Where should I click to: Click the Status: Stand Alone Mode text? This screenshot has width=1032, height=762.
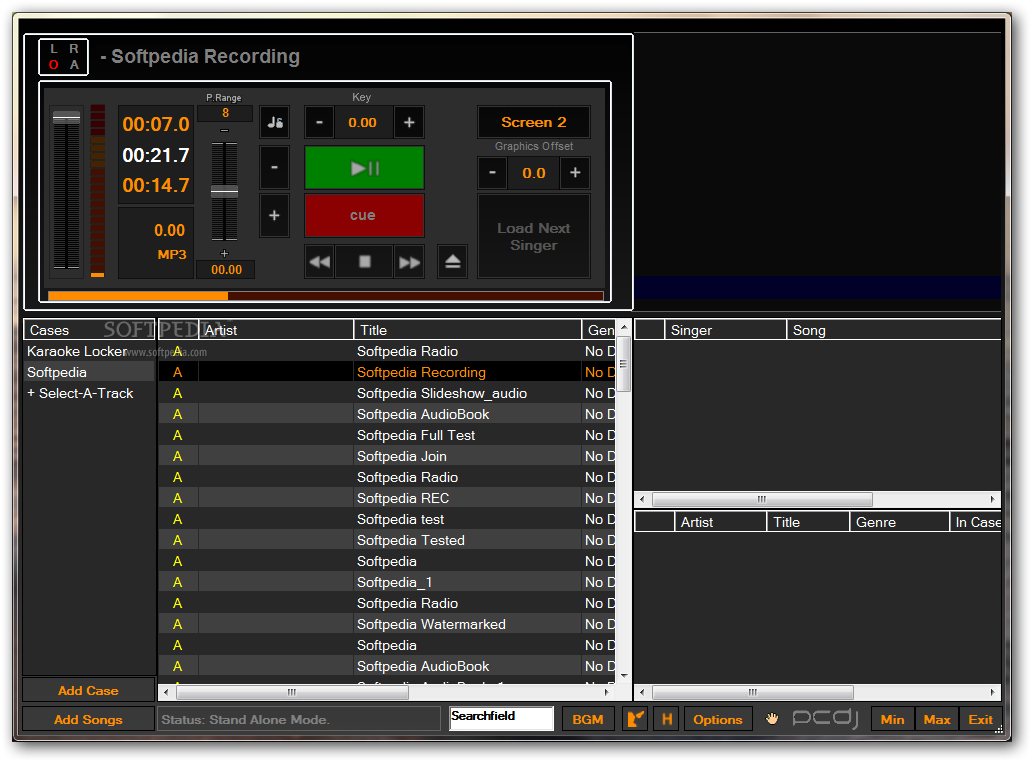[245, 719]
